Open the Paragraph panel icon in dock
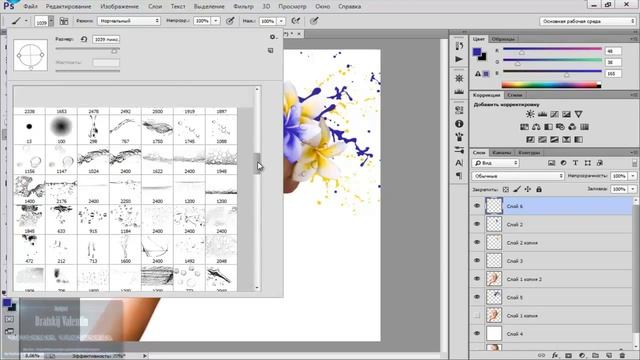The height and width of the screenshot is (360, 640). point(459,176)
